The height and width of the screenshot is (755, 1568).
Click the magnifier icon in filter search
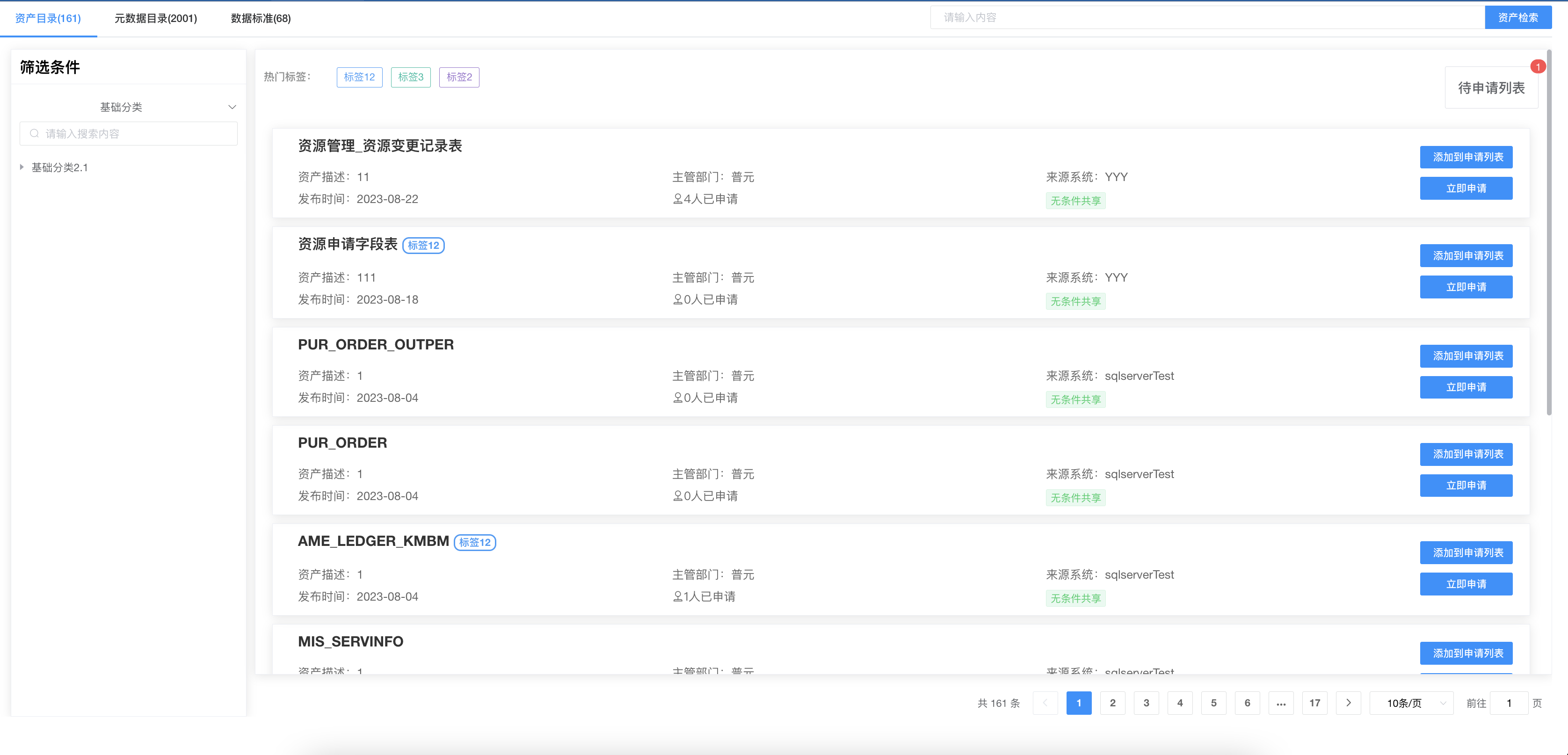(35, 133)
